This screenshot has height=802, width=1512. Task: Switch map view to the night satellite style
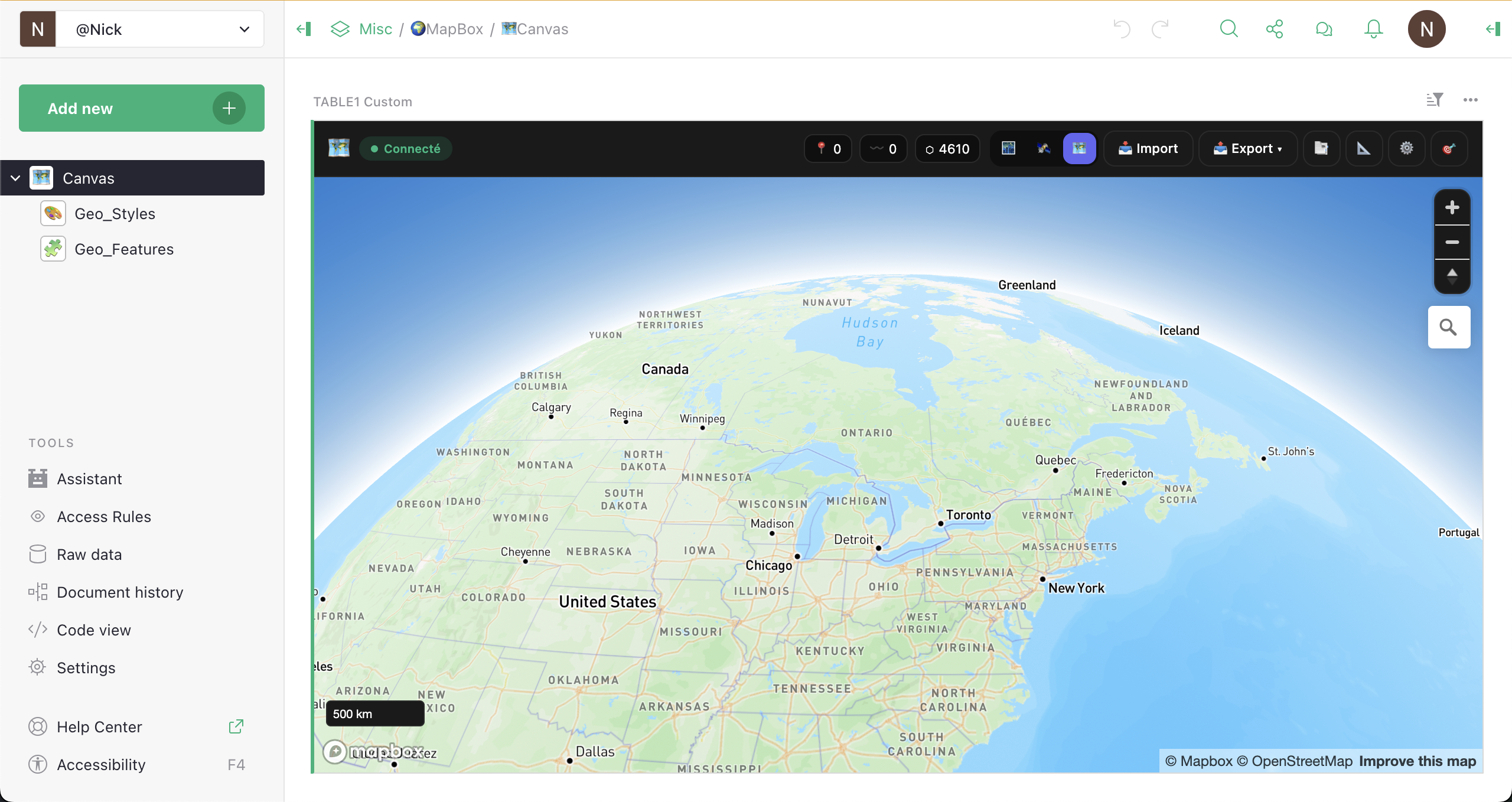1008,148
